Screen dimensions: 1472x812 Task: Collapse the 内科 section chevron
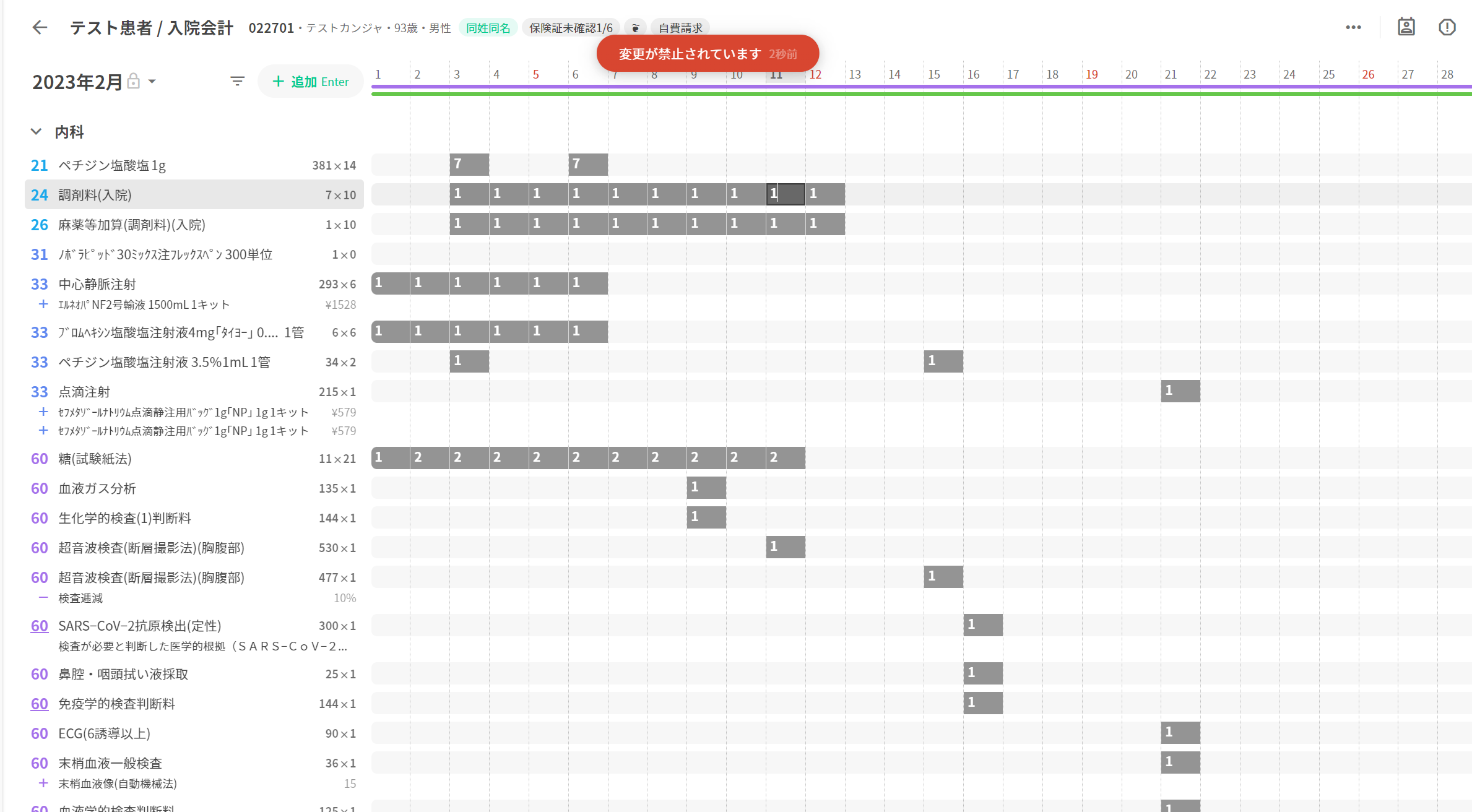pyautogui.click(x=36, y=131)
